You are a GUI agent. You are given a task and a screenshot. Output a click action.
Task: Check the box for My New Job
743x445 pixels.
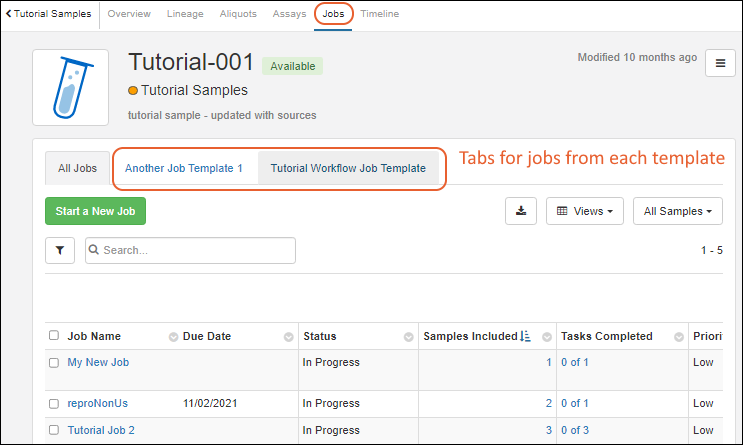(54, 363)
